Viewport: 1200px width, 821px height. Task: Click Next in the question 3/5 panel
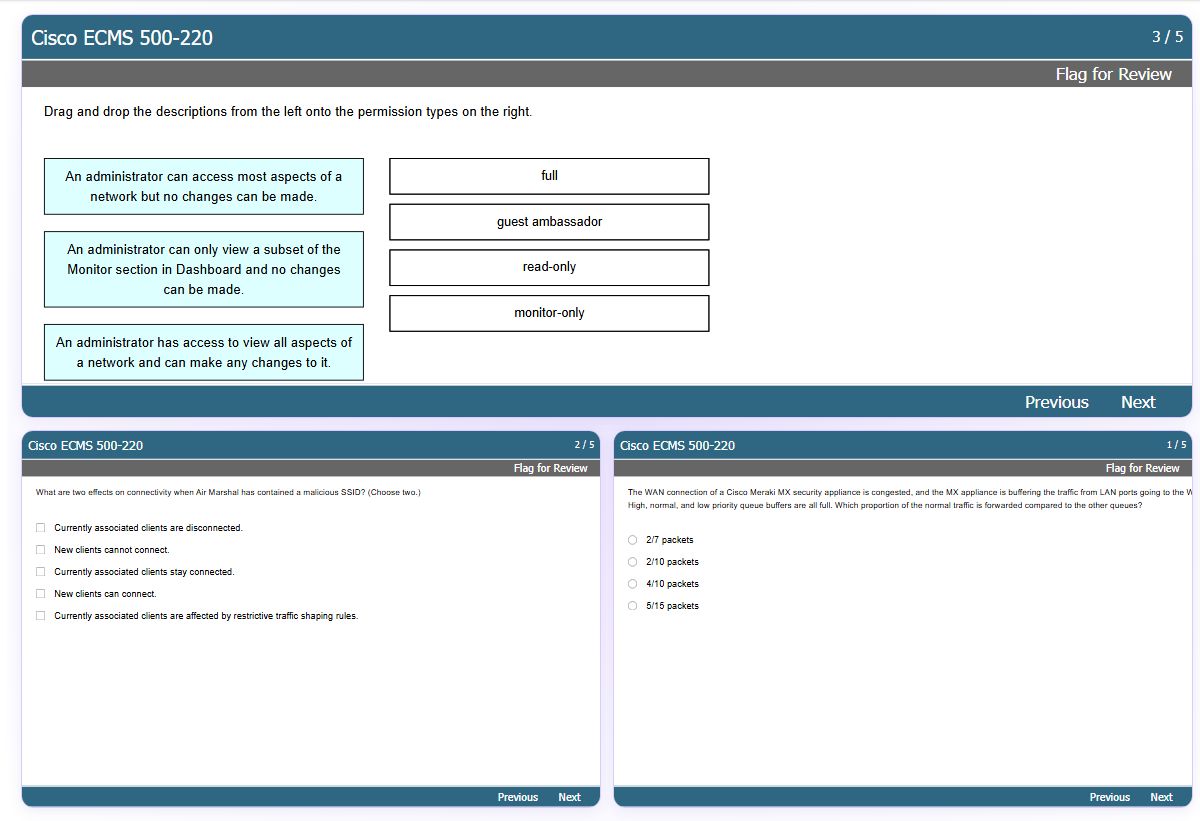pos(1138,402)
